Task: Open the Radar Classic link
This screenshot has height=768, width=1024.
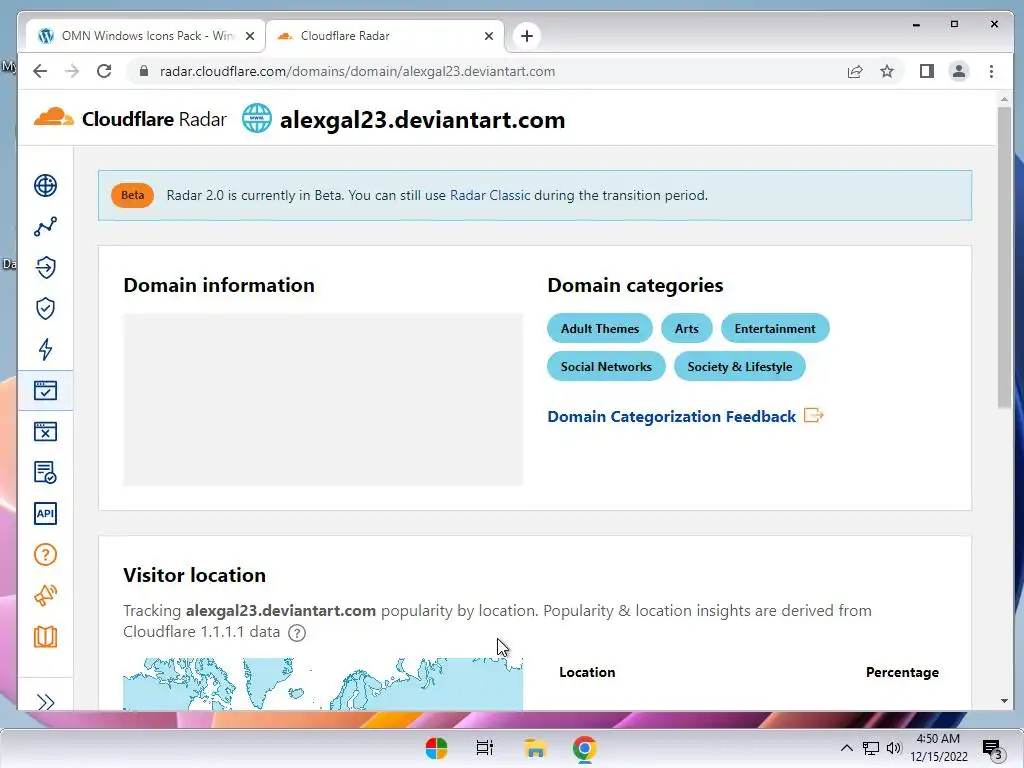Action: click(x=490, y=195)
